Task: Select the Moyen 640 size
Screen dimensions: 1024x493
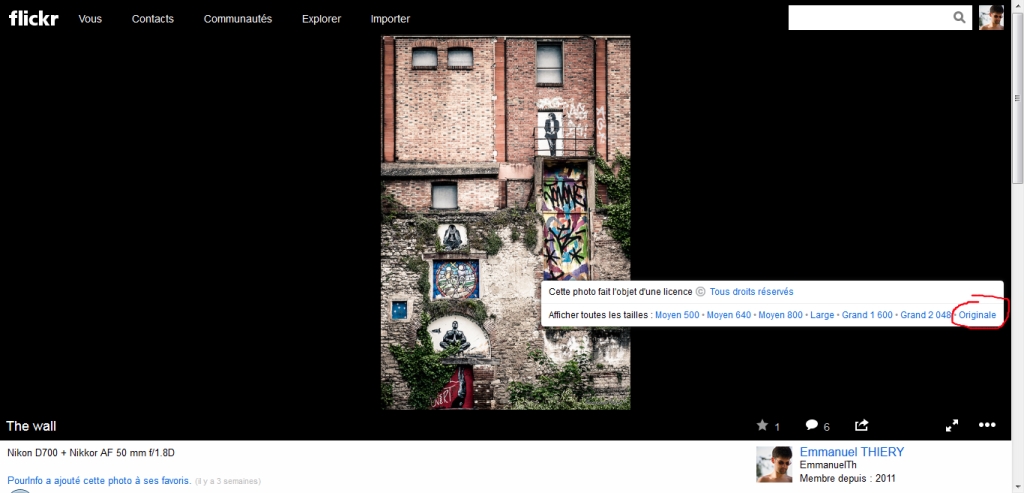Action: point(729,315)
